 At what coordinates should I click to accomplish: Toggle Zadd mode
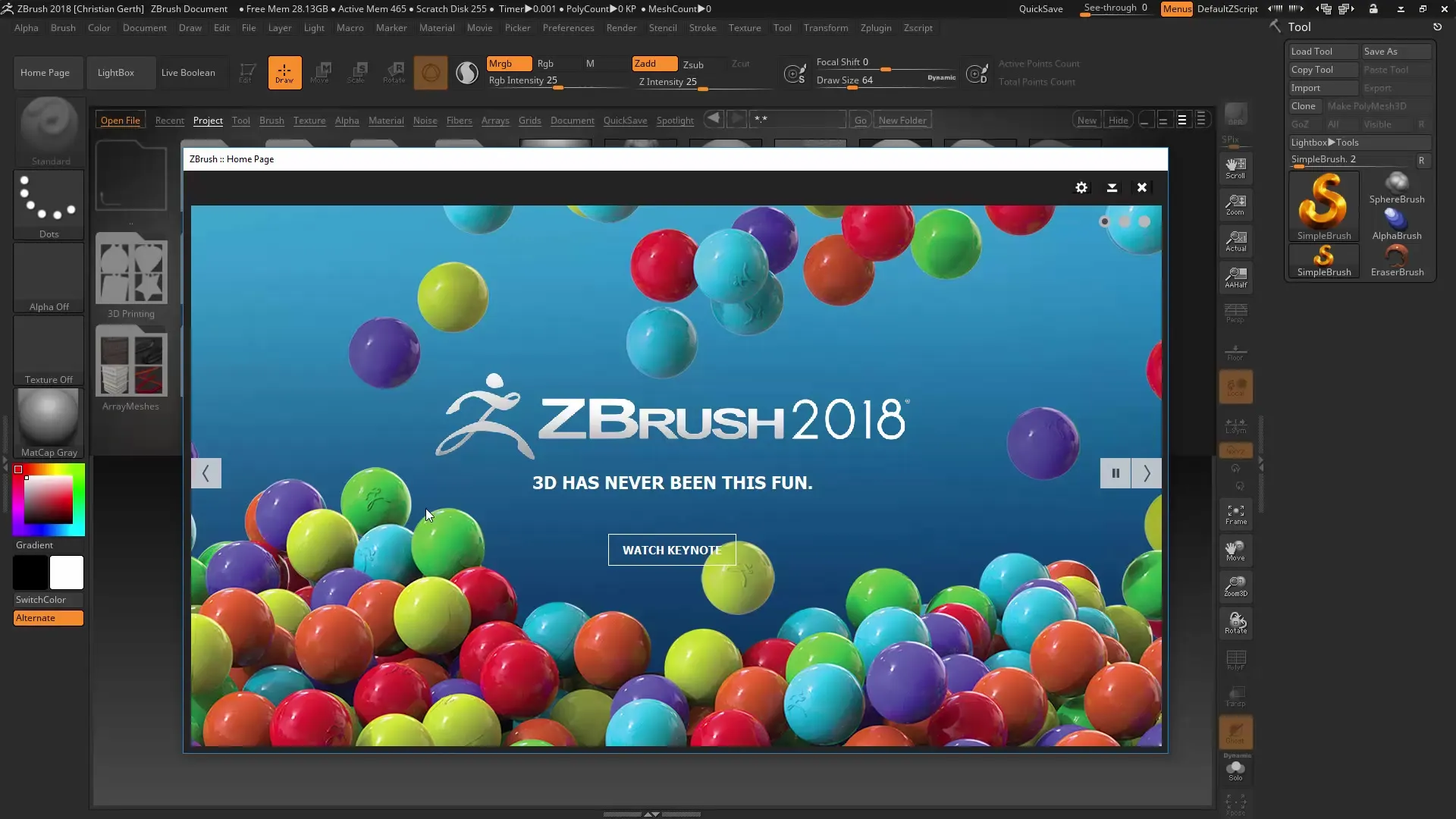pos(655,64)
